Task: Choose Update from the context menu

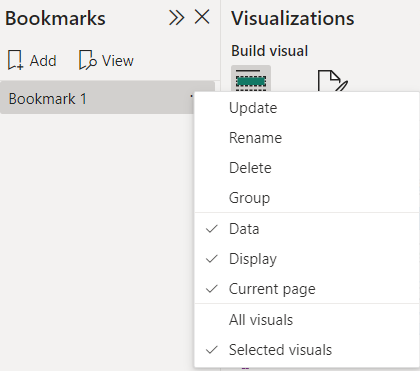Action: (x=307, y=108)
